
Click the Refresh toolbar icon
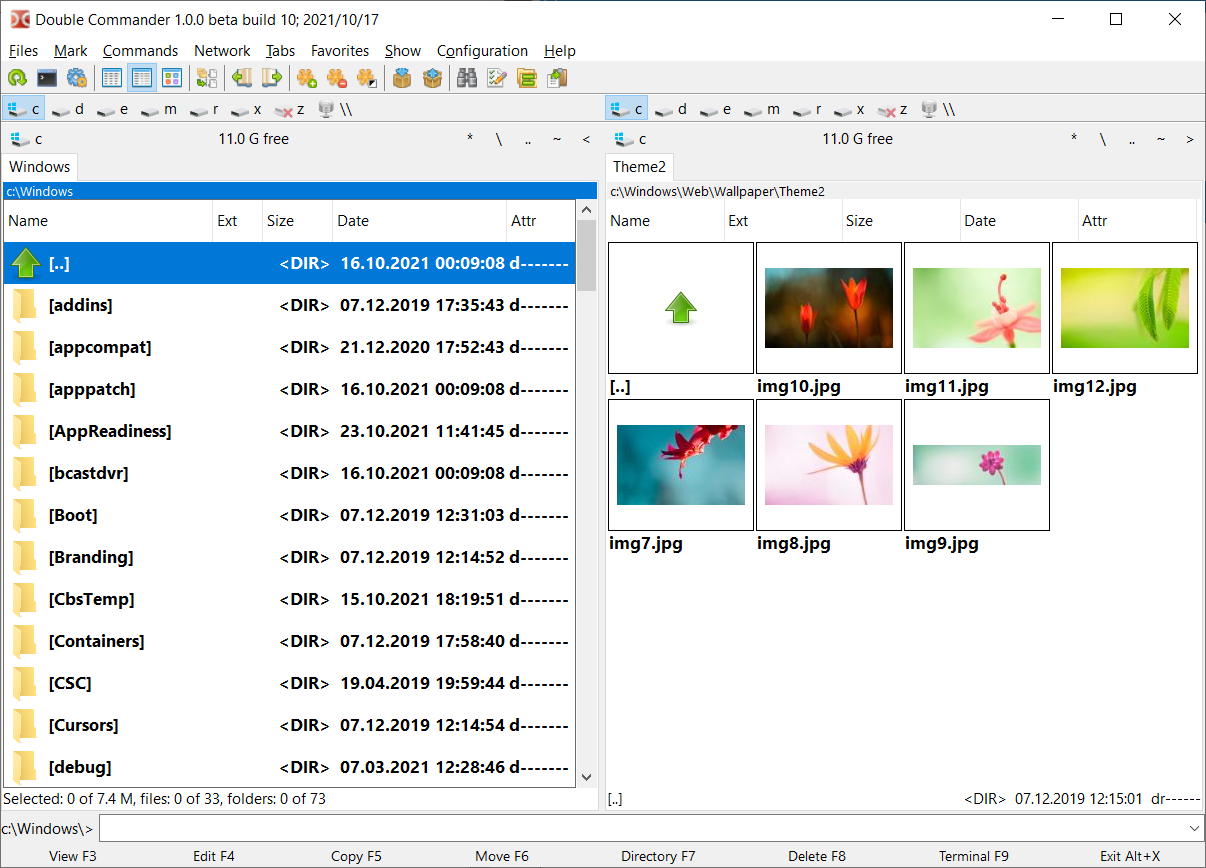[x=17, y=78]
